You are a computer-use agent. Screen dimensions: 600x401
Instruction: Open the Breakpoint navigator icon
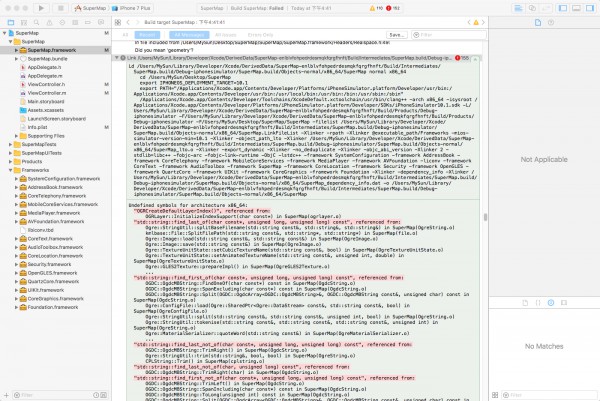tap(88, 23)
